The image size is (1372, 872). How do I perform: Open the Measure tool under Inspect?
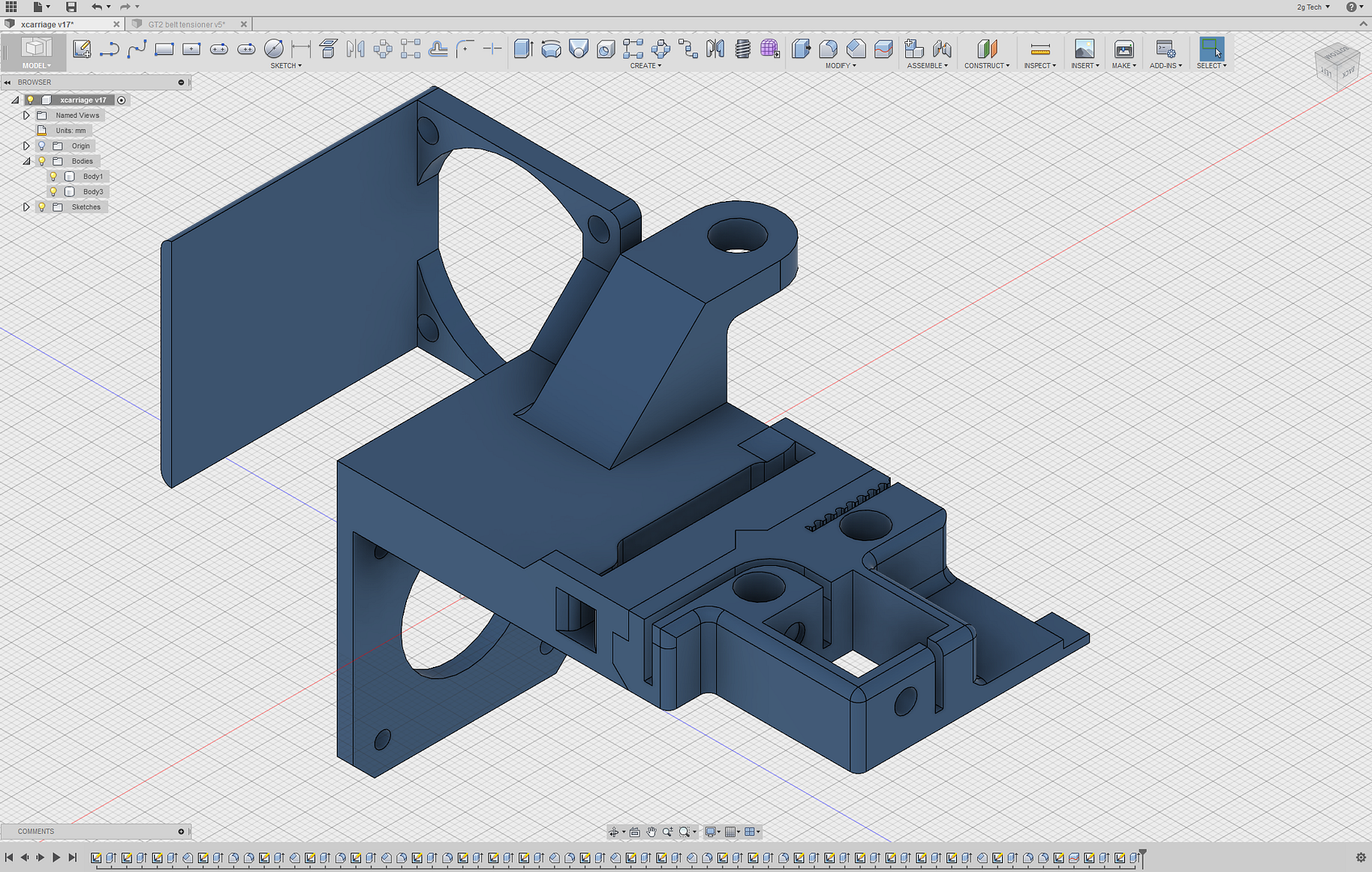click(x=1039, y=50)
